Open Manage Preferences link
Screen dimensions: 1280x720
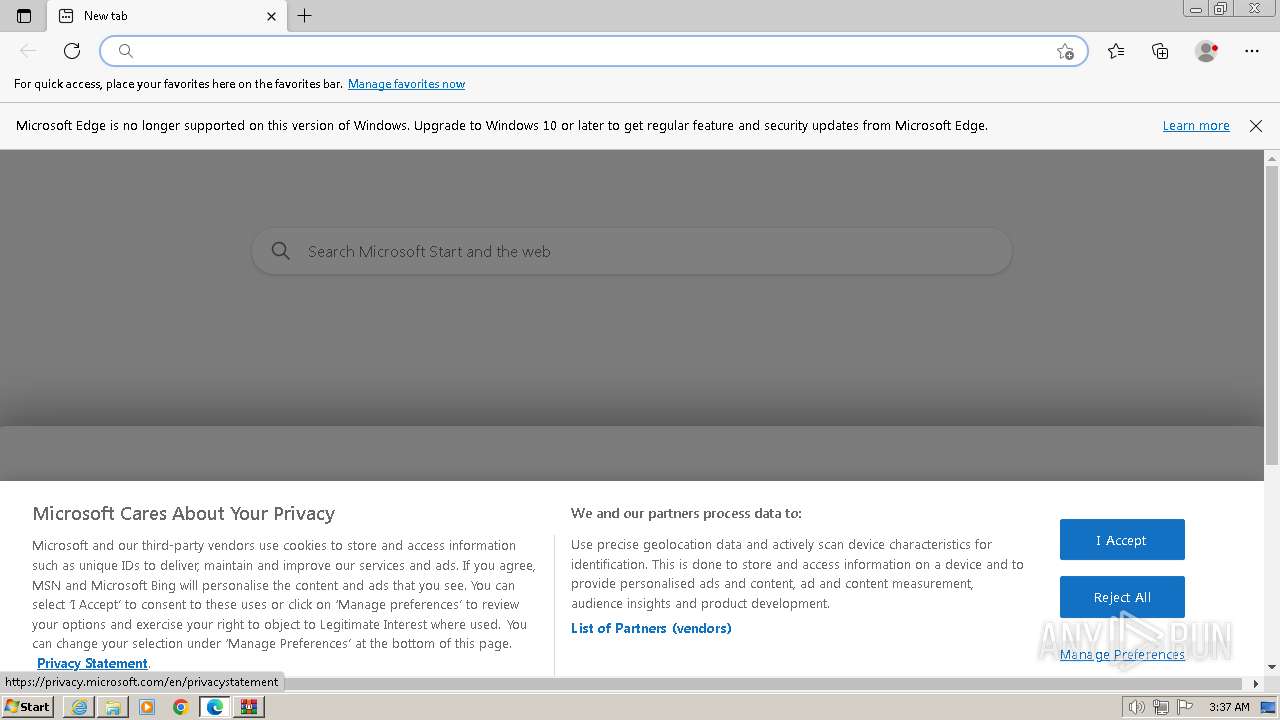pos(1122,655)
